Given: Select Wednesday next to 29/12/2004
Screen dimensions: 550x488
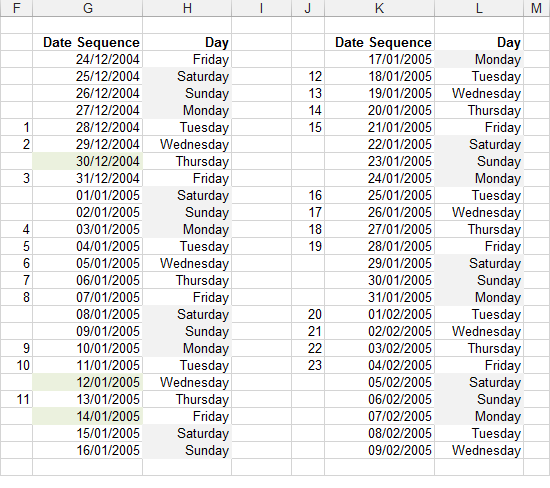Looking at the screenshot, I should pos(187,145).
